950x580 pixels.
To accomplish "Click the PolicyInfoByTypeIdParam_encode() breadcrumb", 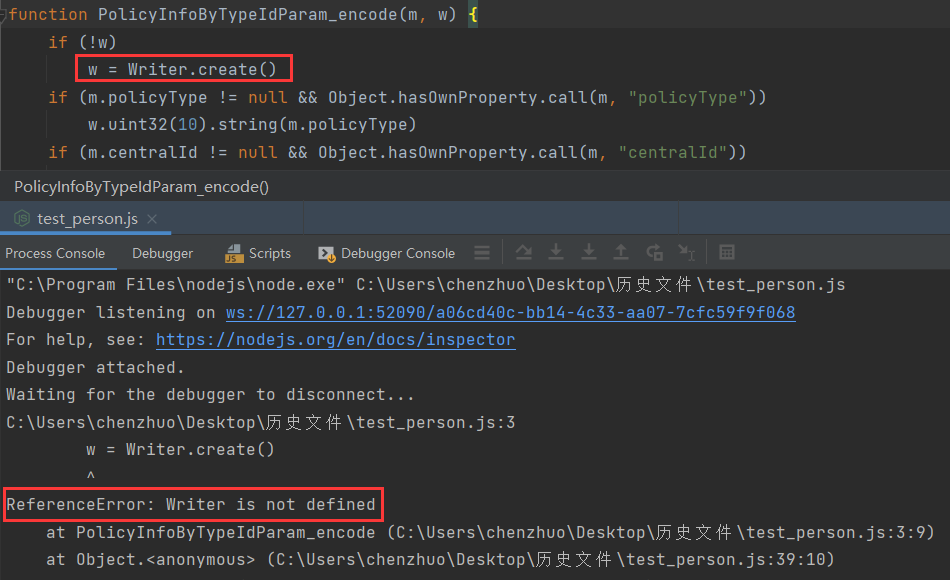I will pyautogui.click(x=141, y=187).
